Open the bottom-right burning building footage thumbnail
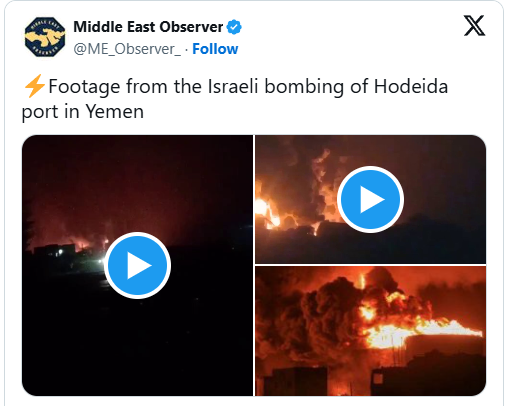The image size is (513, 406). click(370, 331)
